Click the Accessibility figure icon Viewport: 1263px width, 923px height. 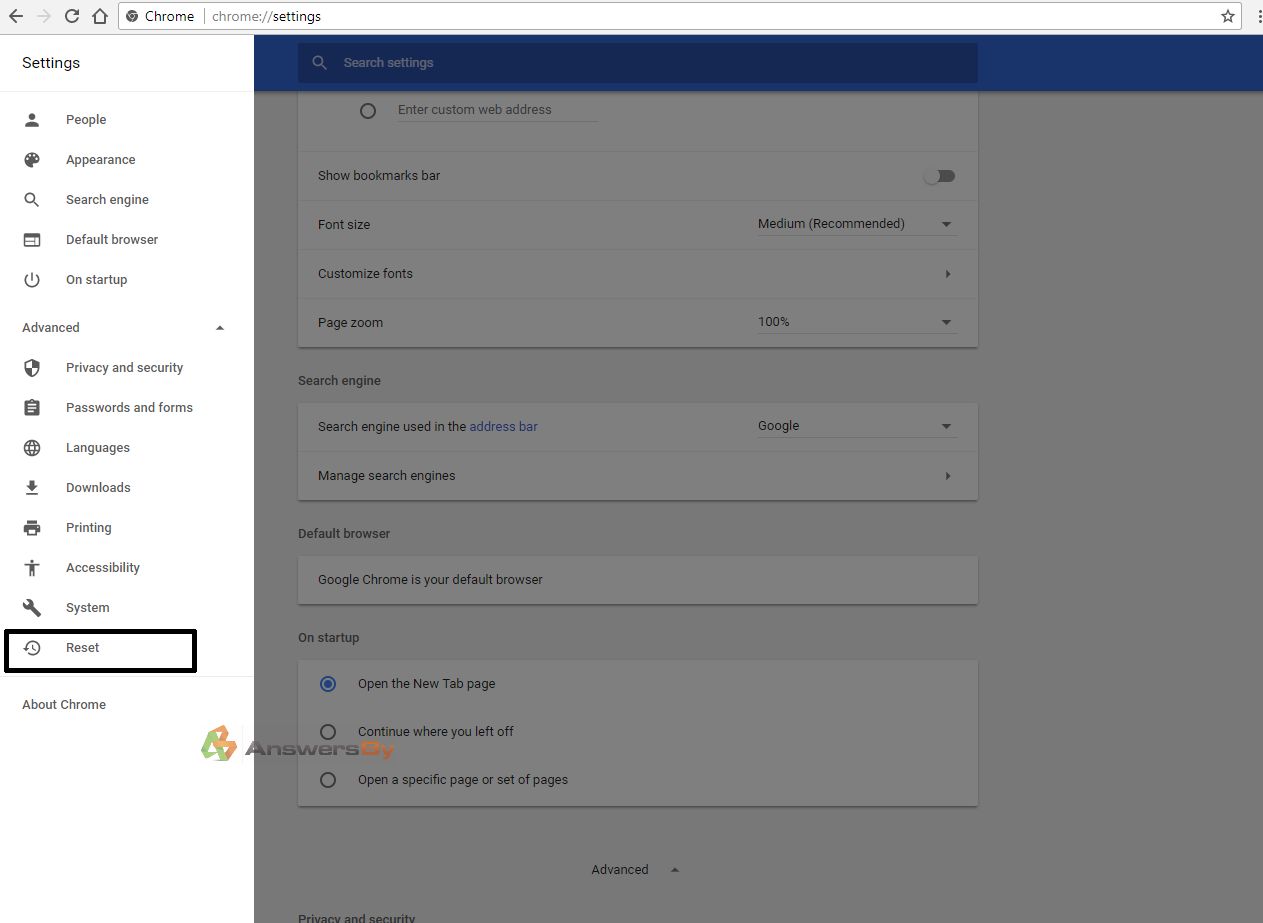tap(32, 568)
